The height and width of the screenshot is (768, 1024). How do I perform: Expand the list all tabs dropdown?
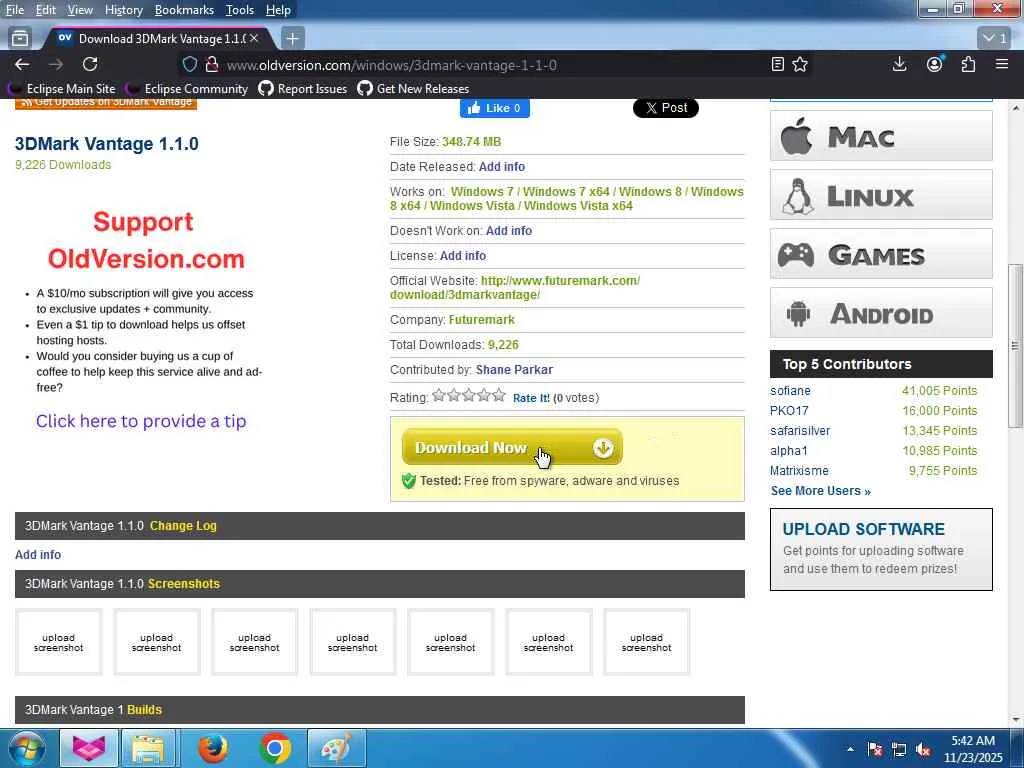(996, 39)
